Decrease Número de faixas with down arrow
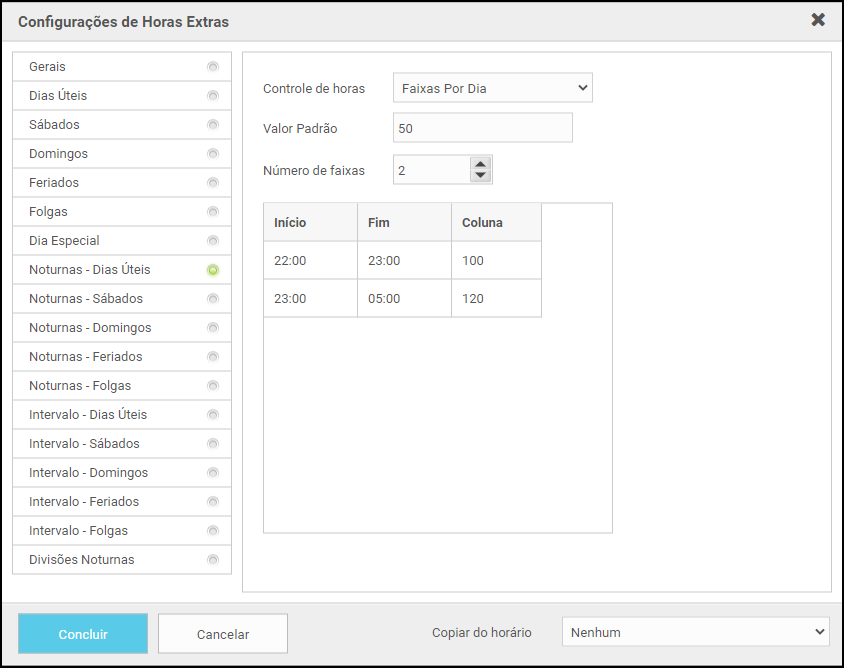This screenshot has width=844, height=668. click(481, 176)
